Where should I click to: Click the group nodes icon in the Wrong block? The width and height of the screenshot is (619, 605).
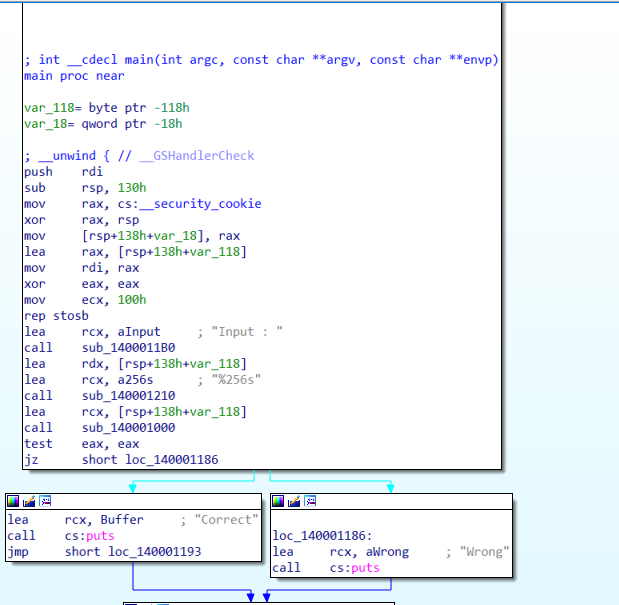tap(310, 501)
